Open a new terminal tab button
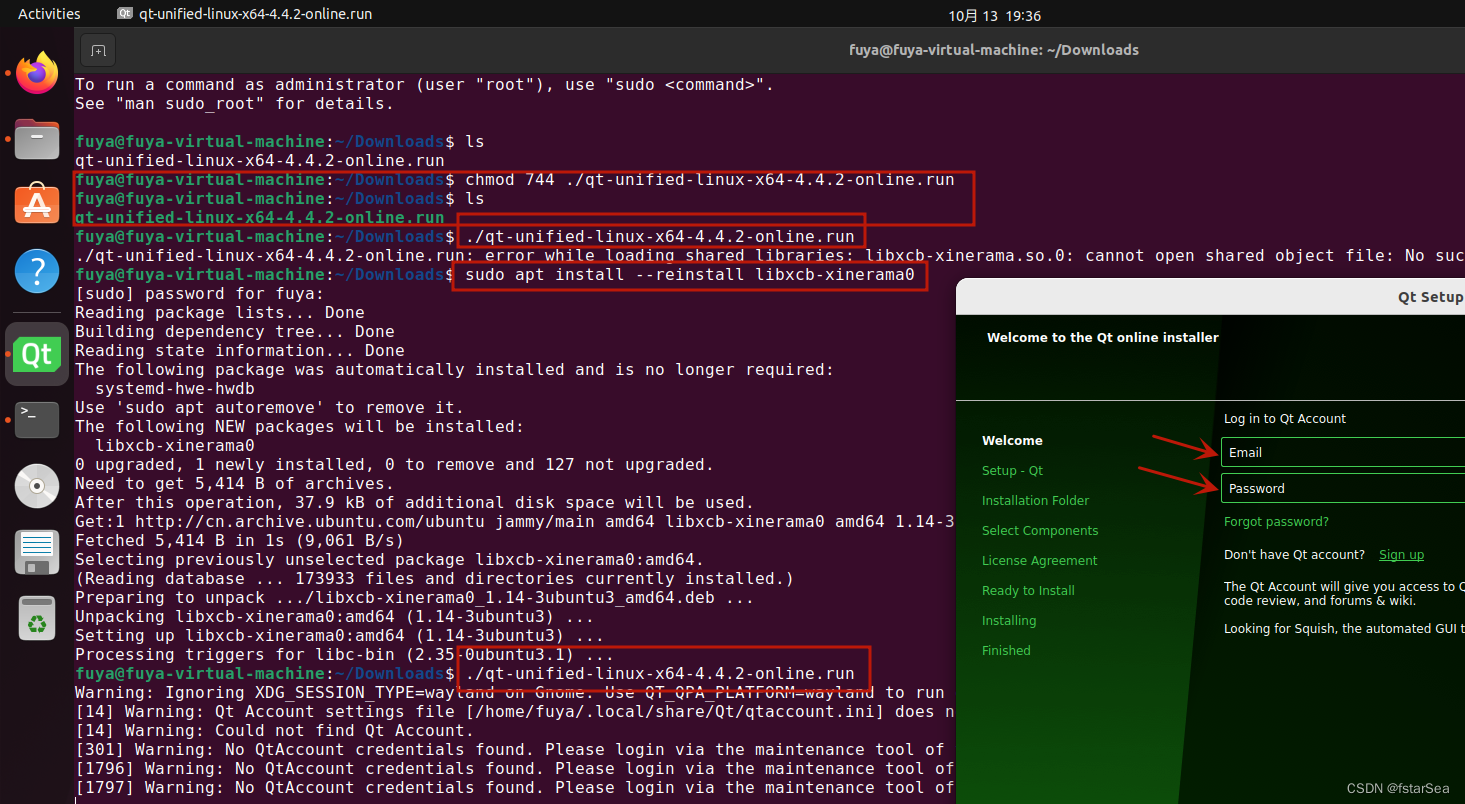The height and width of the screenshot is (804, 1465). [x=97, y=50]
